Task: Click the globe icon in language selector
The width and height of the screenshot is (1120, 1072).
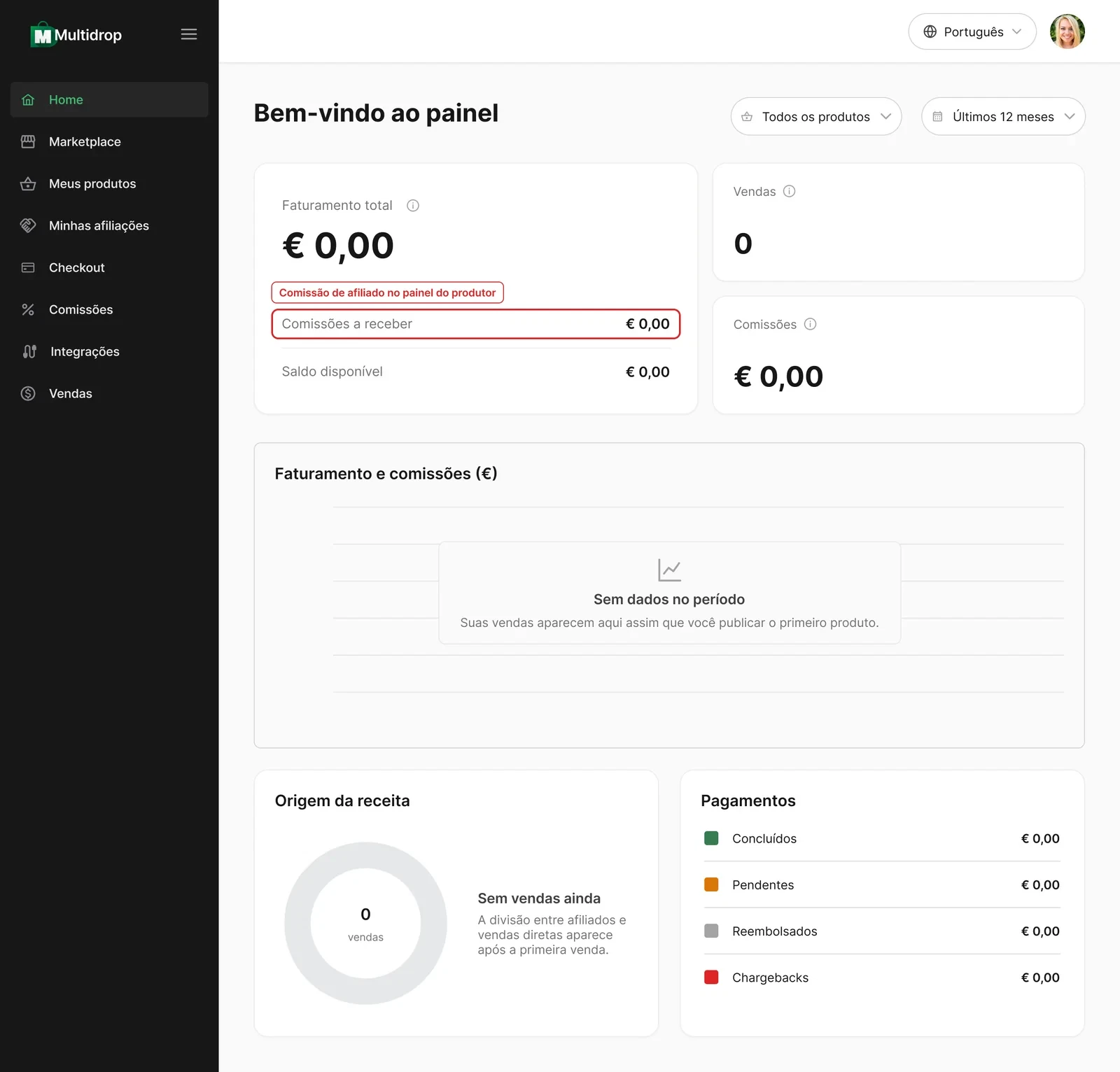Action: pyautogui.click(x=930, y=31)
